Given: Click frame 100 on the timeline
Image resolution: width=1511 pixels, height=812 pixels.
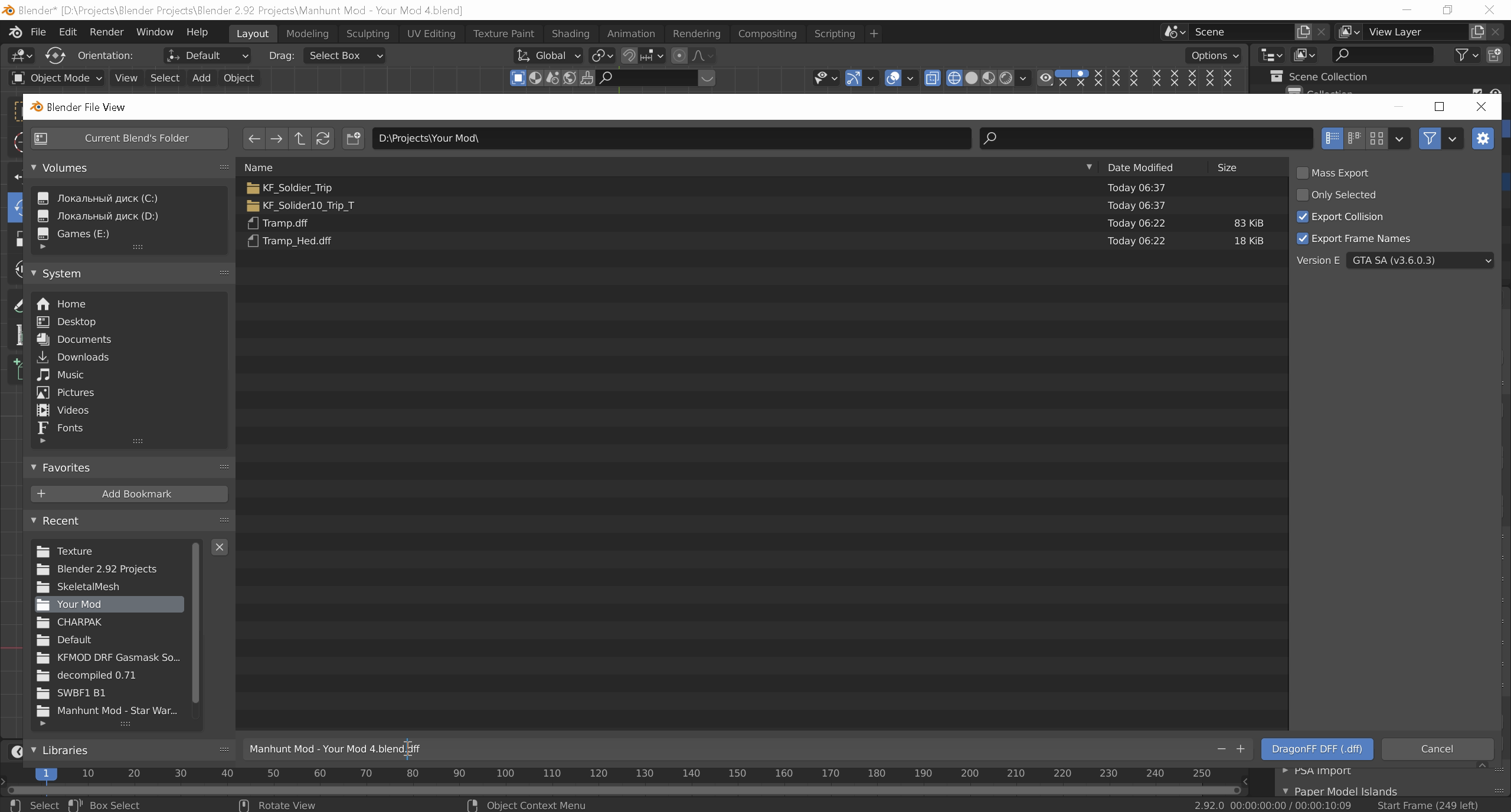Looking at the screenshot, I should pos(505,773).
